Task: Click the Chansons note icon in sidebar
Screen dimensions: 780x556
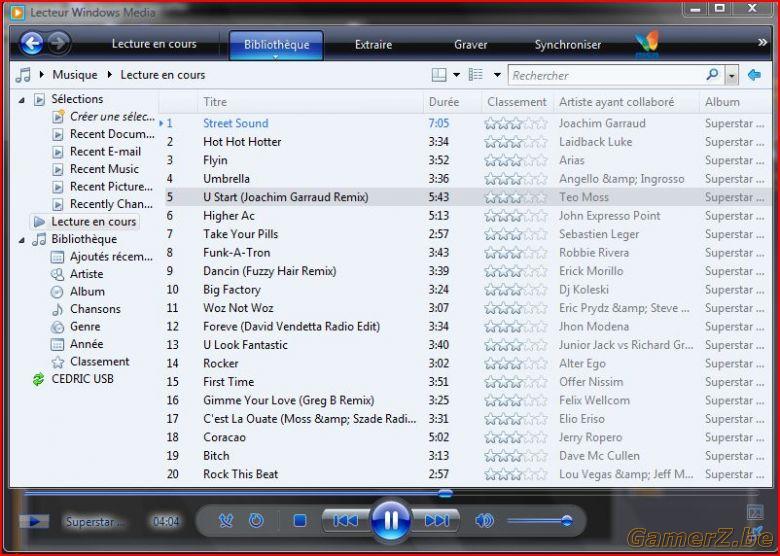Action: coord(58,309)
